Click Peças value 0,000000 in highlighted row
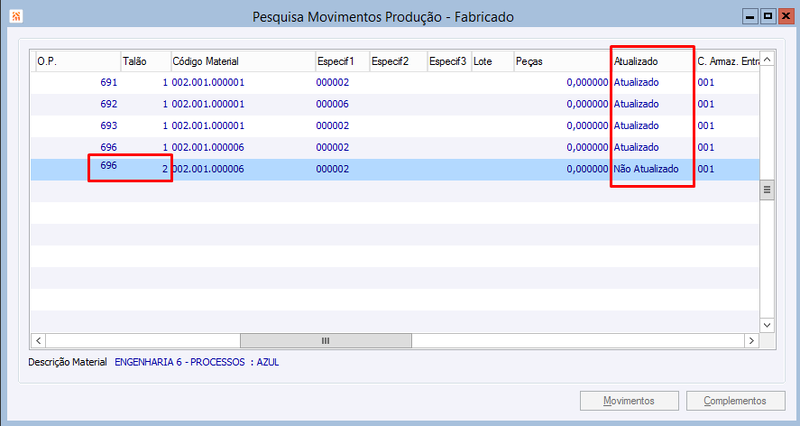Screen dimensions: 800x426 coord(587,169)
